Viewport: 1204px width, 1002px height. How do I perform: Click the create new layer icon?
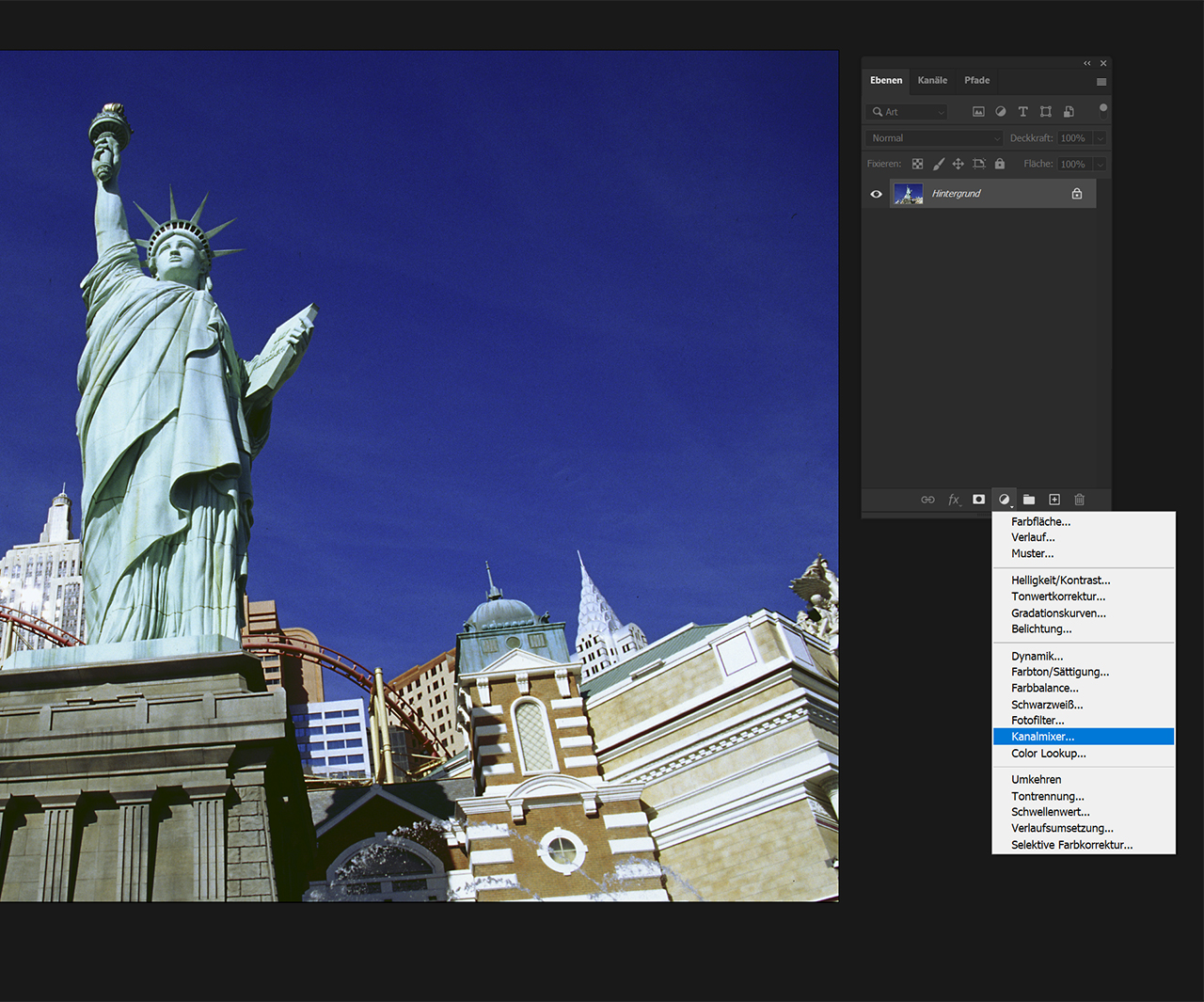point(1054,500)
